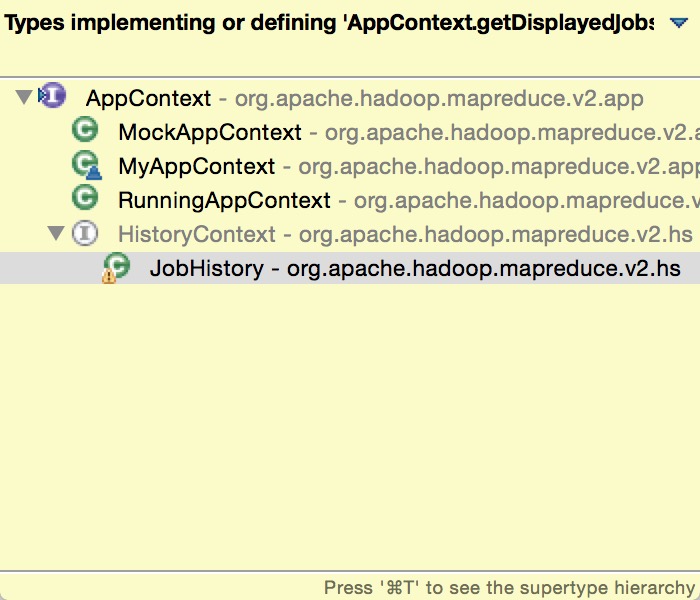This screenshot has width=700, height=600.
Task: Click the MyAppContext class icon
Action: 87,165
